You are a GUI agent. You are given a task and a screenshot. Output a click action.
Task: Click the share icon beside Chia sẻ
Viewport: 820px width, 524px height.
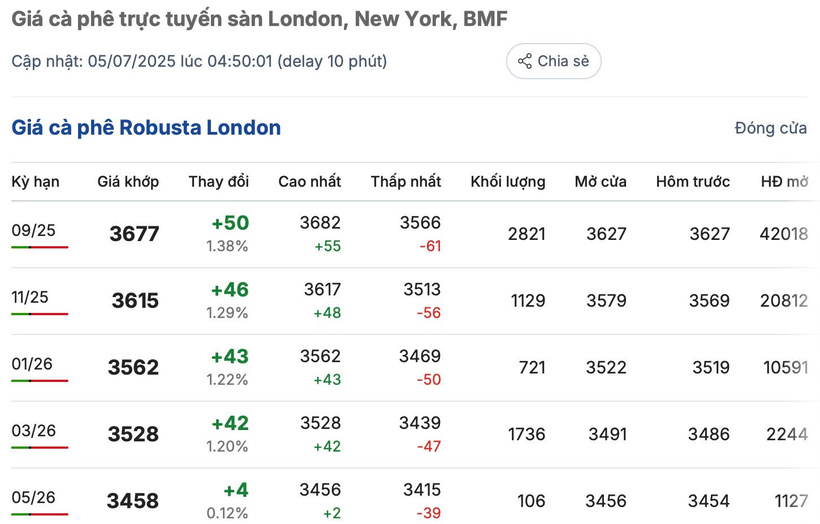[525, 61]
